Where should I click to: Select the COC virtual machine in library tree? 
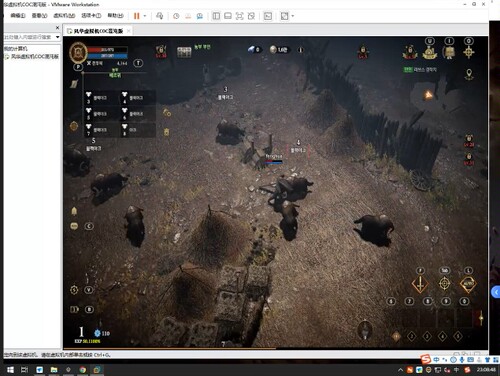pos(32,56)
